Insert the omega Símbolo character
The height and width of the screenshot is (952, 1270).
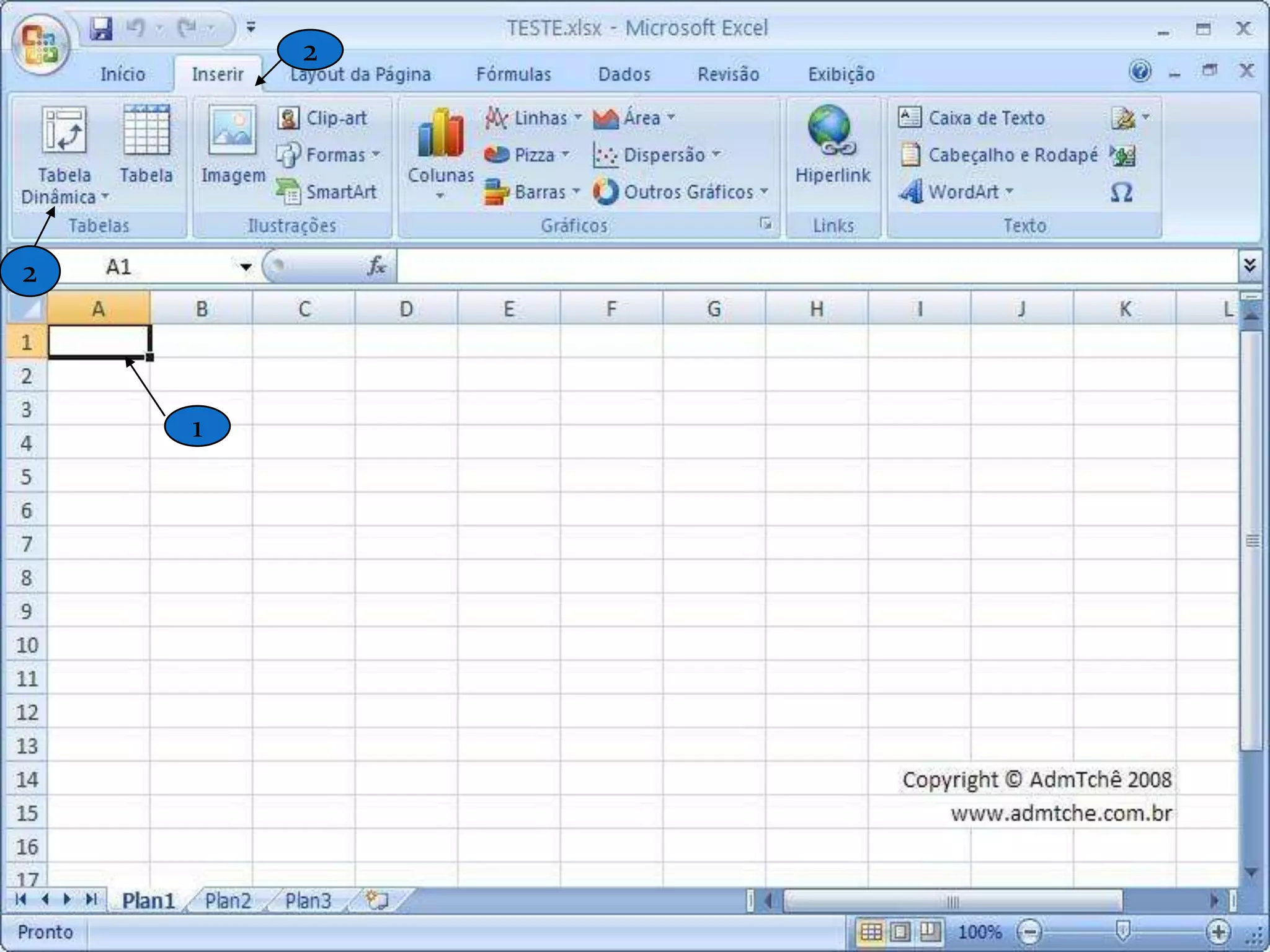point(1121,192)
